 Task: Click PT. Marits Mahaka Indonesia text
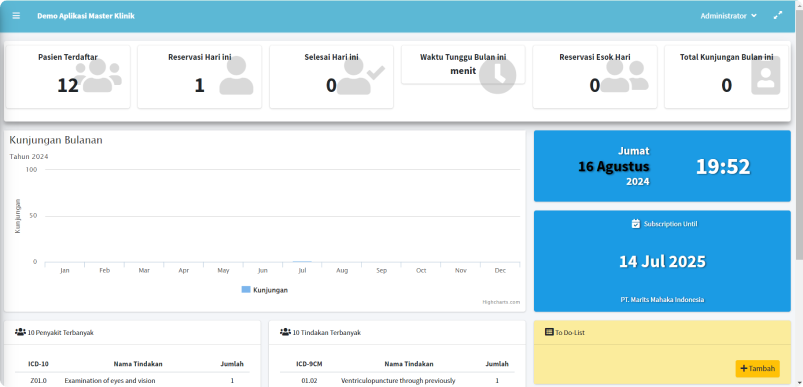662,299
